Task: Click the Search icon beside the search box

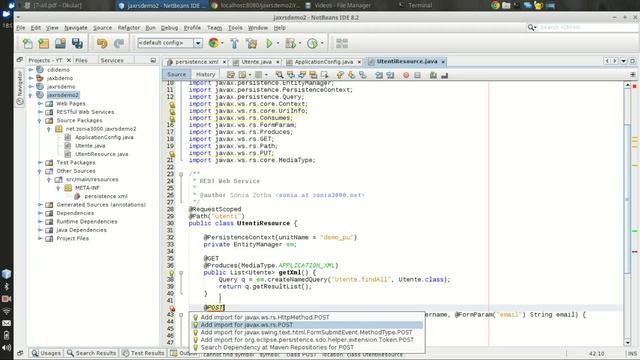Action: pyautogui.click(x=531, y=27)
